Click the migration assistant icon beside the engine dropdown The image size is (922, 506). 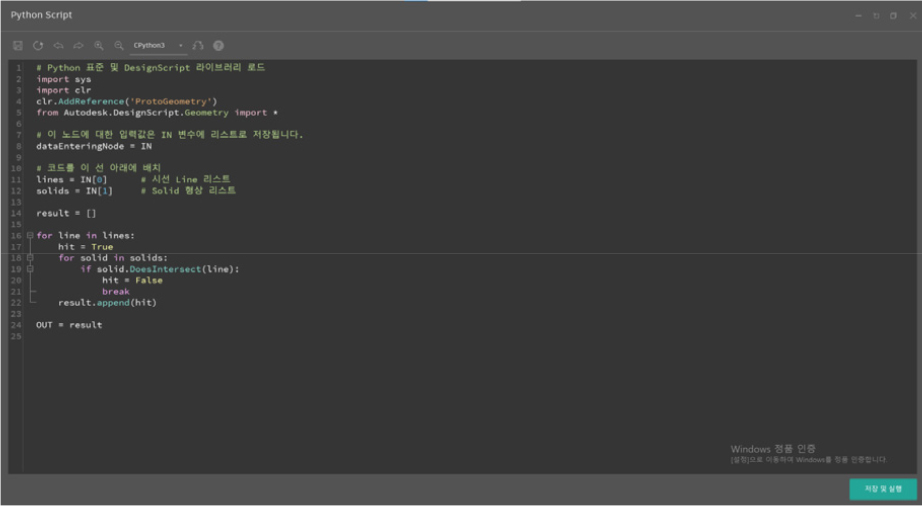click(198, 46)
